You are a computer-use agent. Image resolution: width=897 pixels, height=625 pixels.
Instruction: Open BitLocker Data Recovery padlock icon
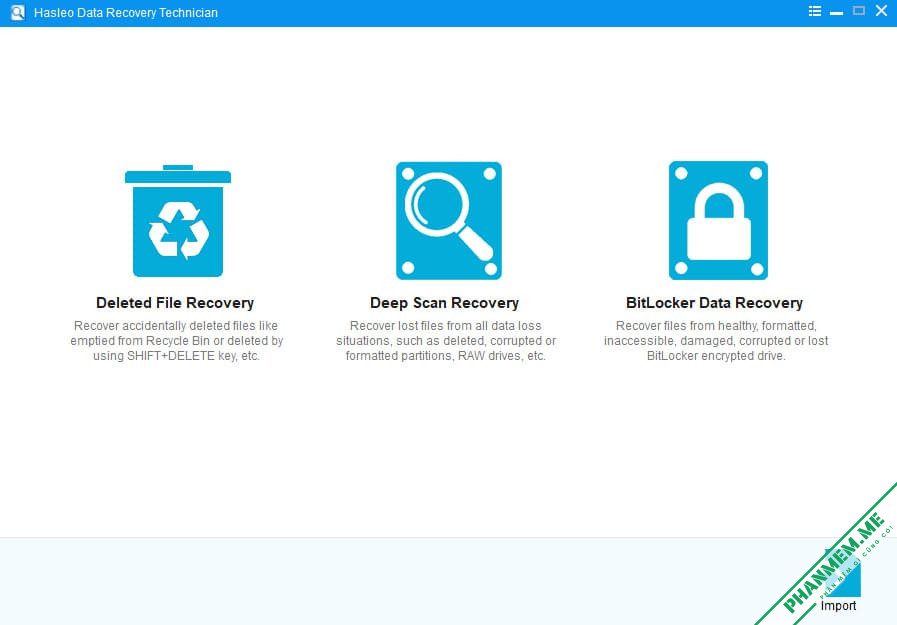pos(718,220)
